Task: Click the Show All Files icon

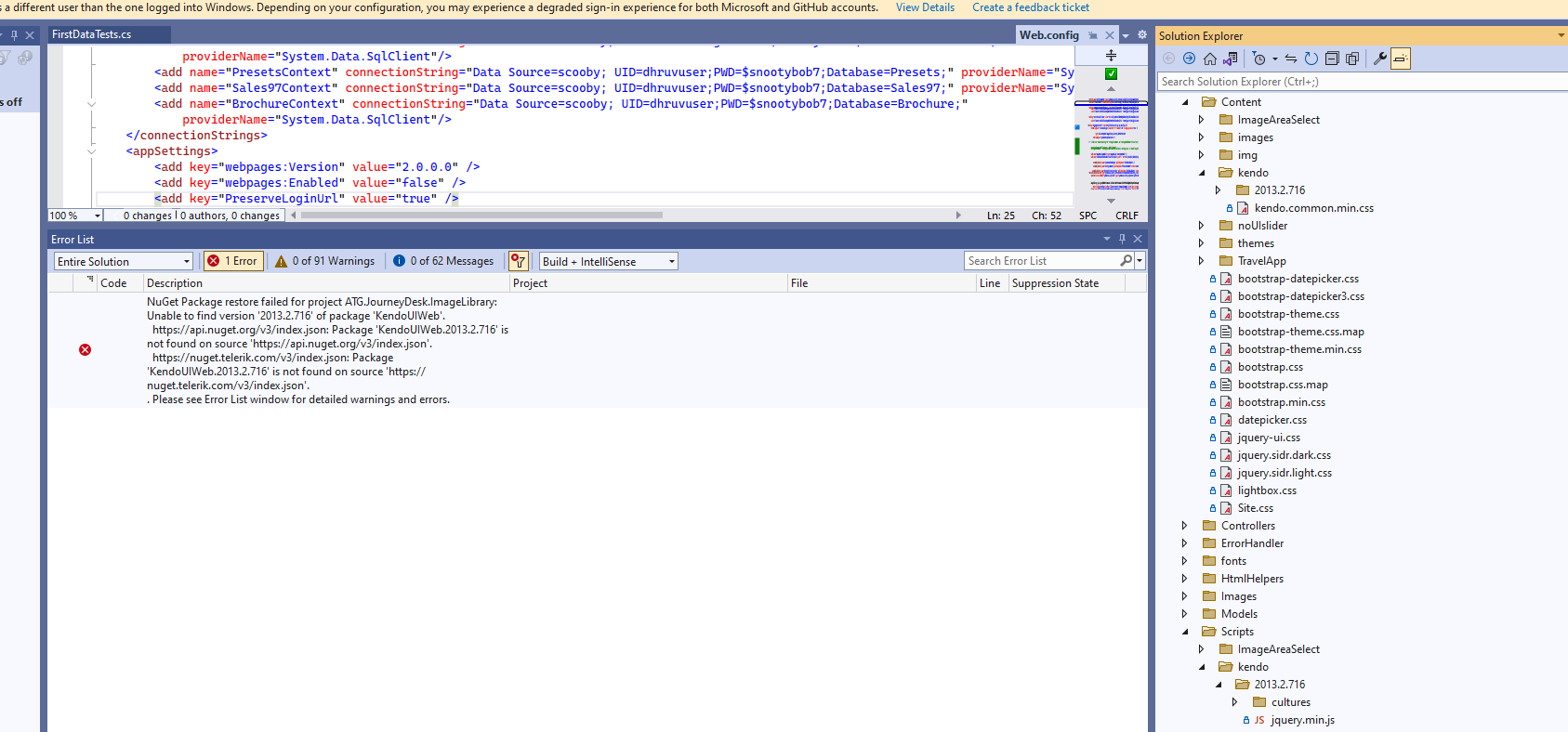Action: [x=1352, y=59]
